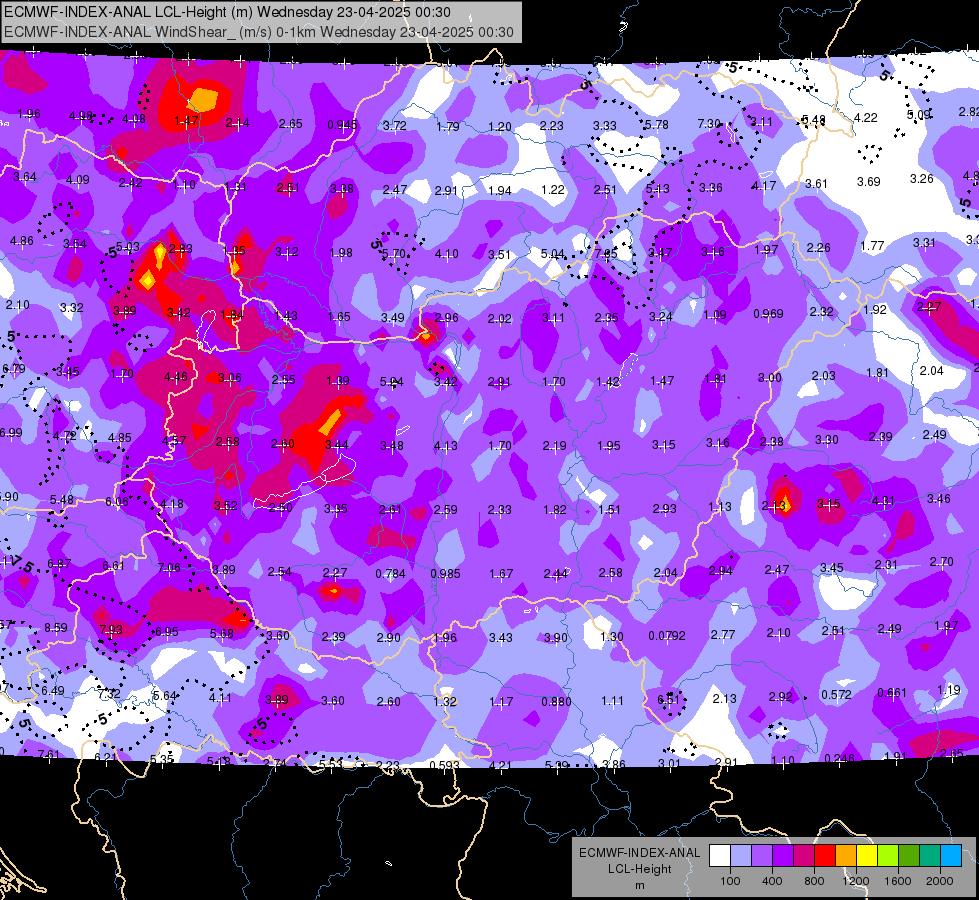Click the wind shear value 5.04
Viewport: 979px width, 900px height.
click(x=552, y=254)
